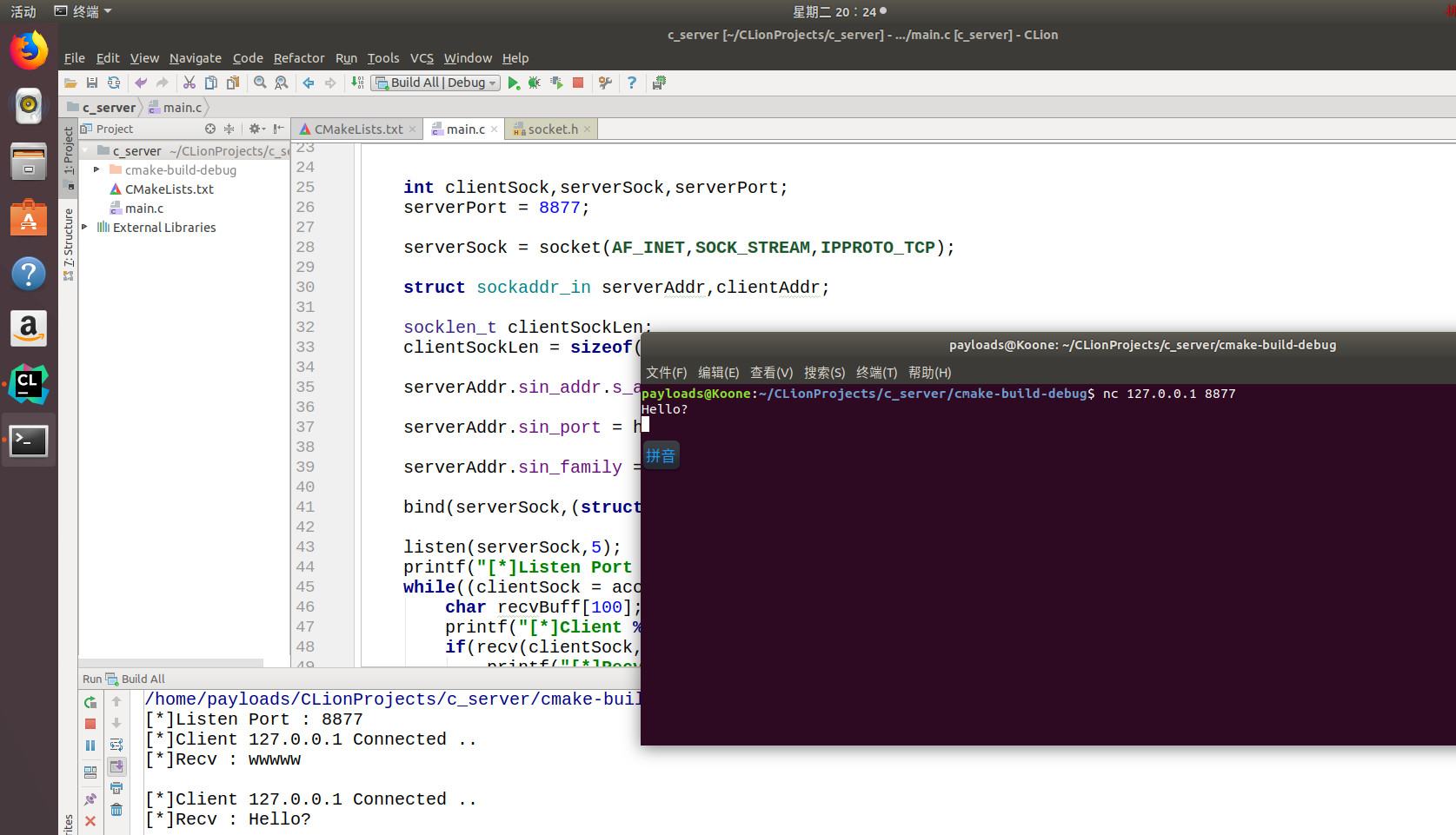
Task: Toggle Pin Tab in Run panel
Action: [x=90, y=799]
